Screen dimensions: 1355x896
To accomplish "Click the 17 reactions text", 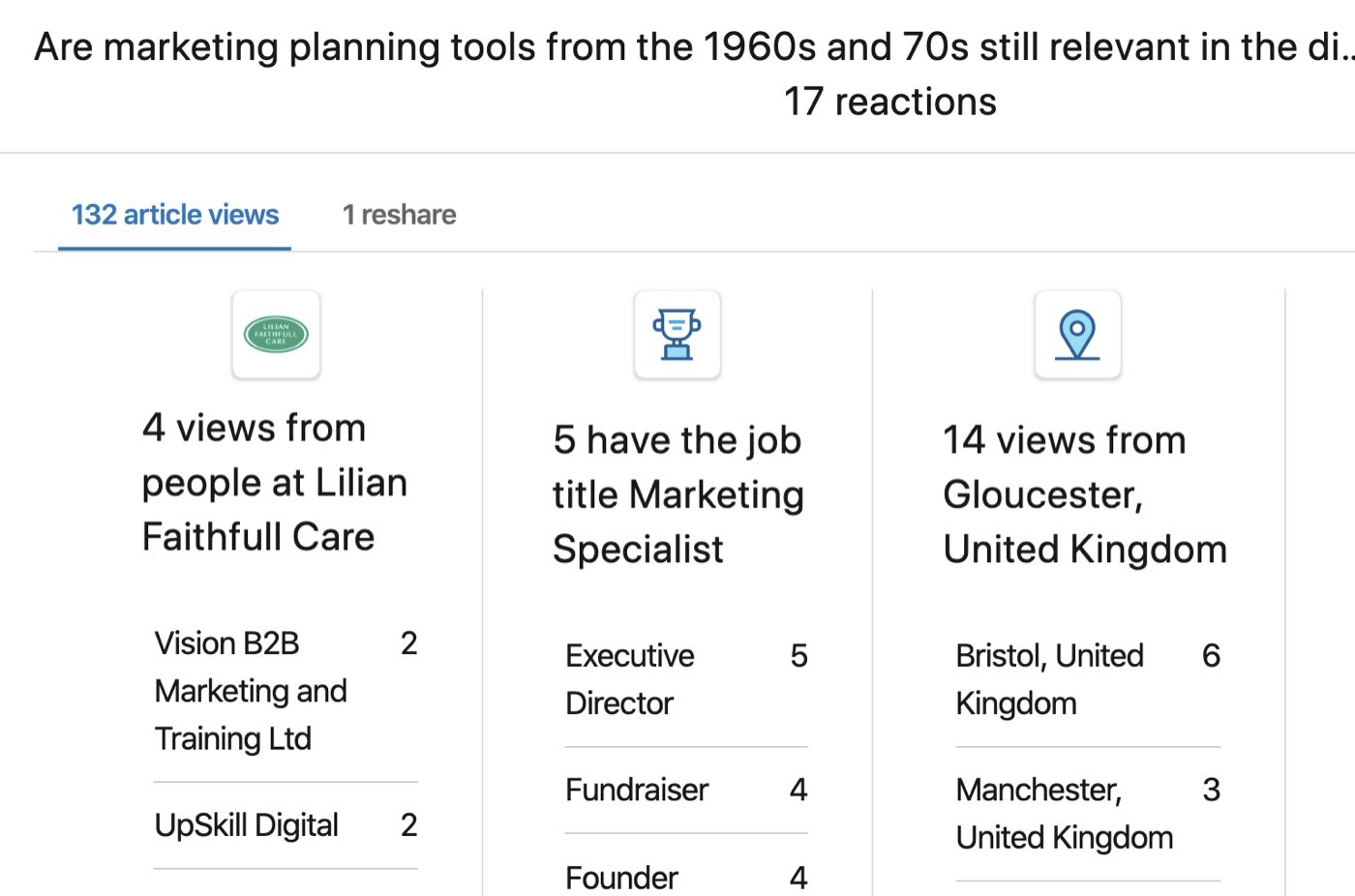I will (x=889, y=102).
